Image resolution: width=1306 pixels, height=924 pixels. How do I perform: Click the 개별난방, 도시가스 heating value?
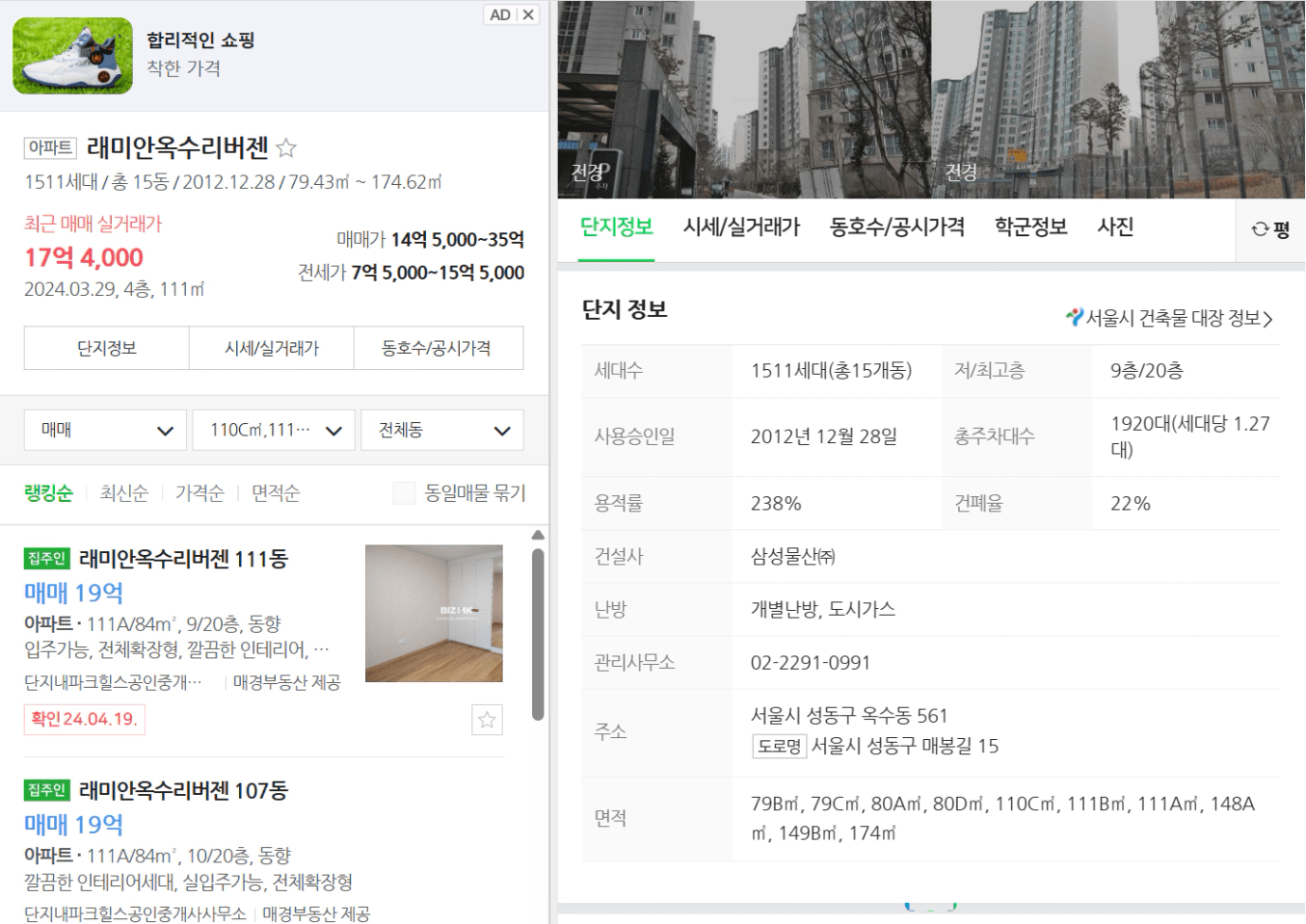pyautogui.click(x=823, y=610)
